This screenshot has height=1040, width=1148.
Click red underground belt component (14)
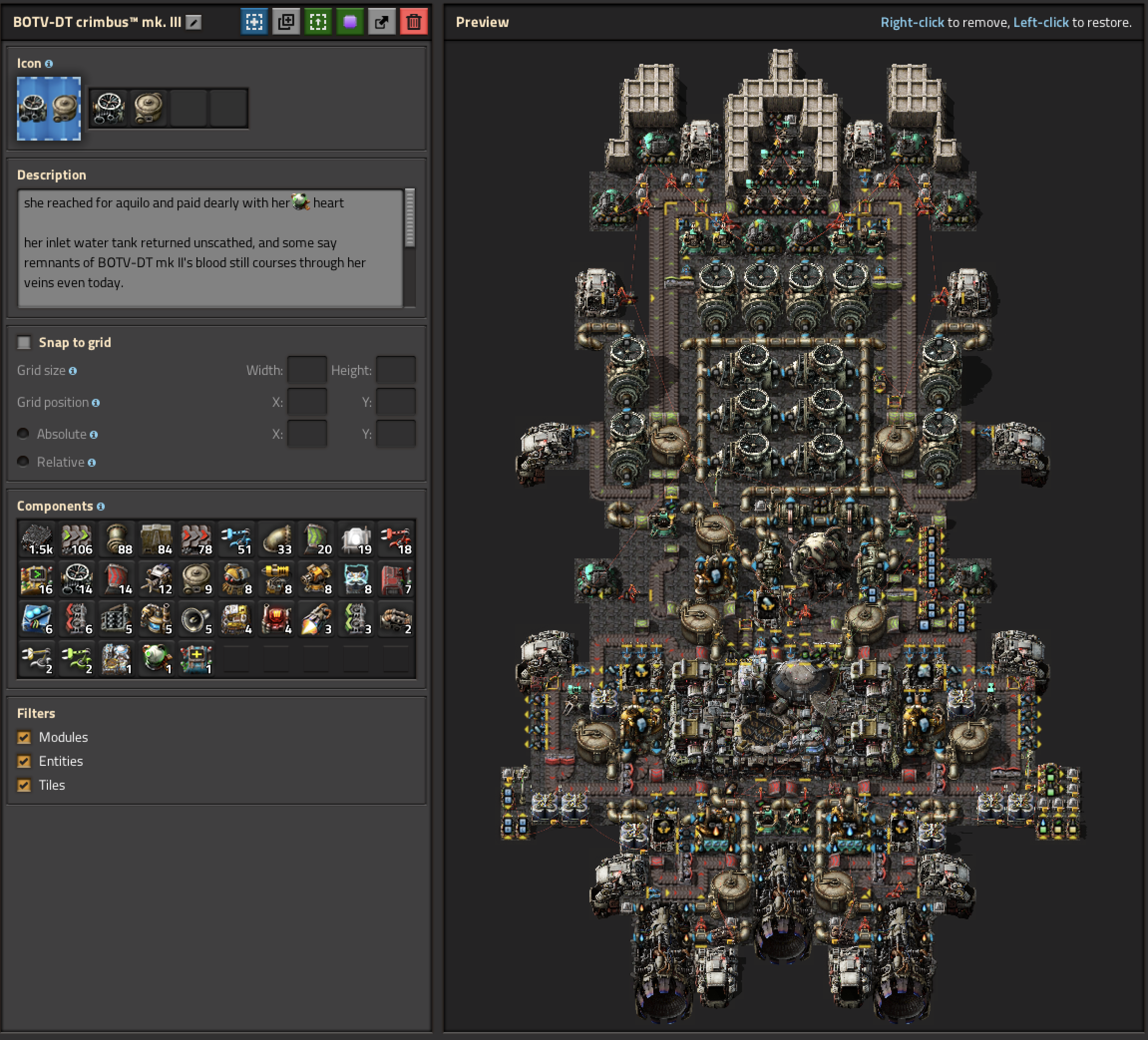[x=117, y=579]
